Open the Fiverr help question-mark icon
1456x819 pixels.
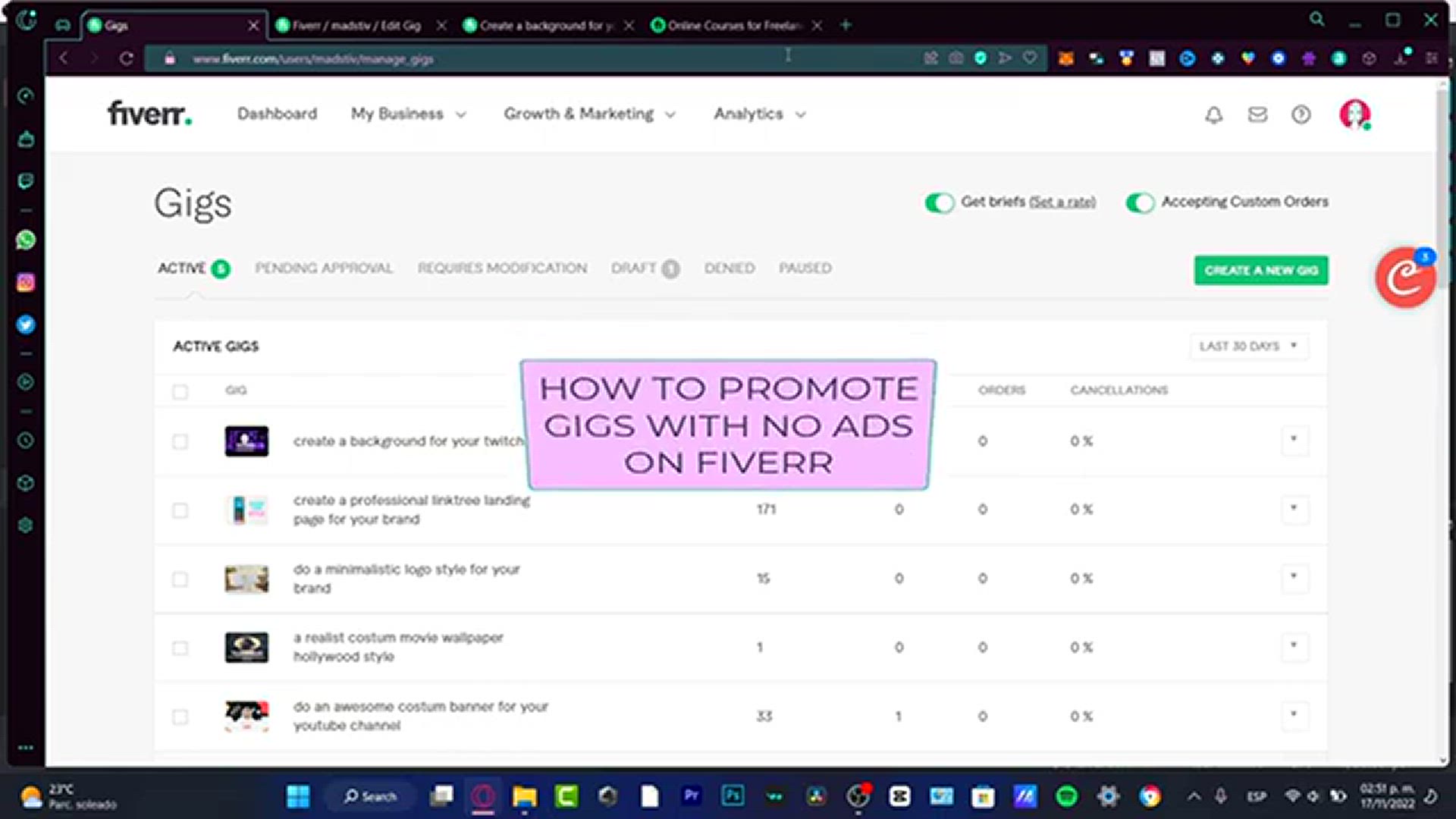pos(1301,115)
